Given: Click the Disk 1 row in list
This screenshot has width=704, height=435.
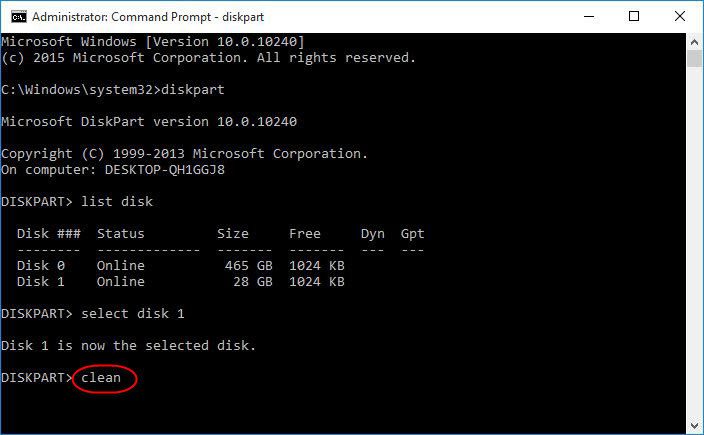Looking at the screenshot, I should (x=180, y=281).
